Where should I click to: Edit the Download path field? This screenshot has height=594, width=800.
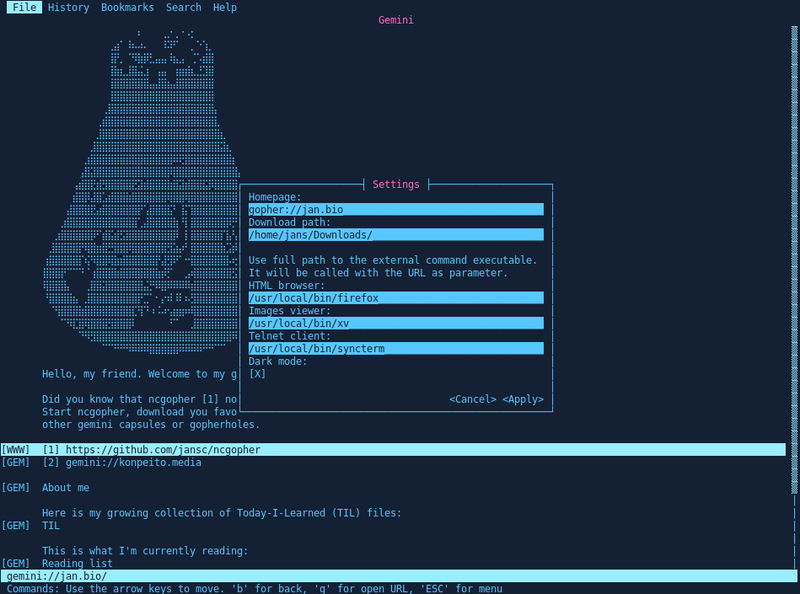pos(396,235)
